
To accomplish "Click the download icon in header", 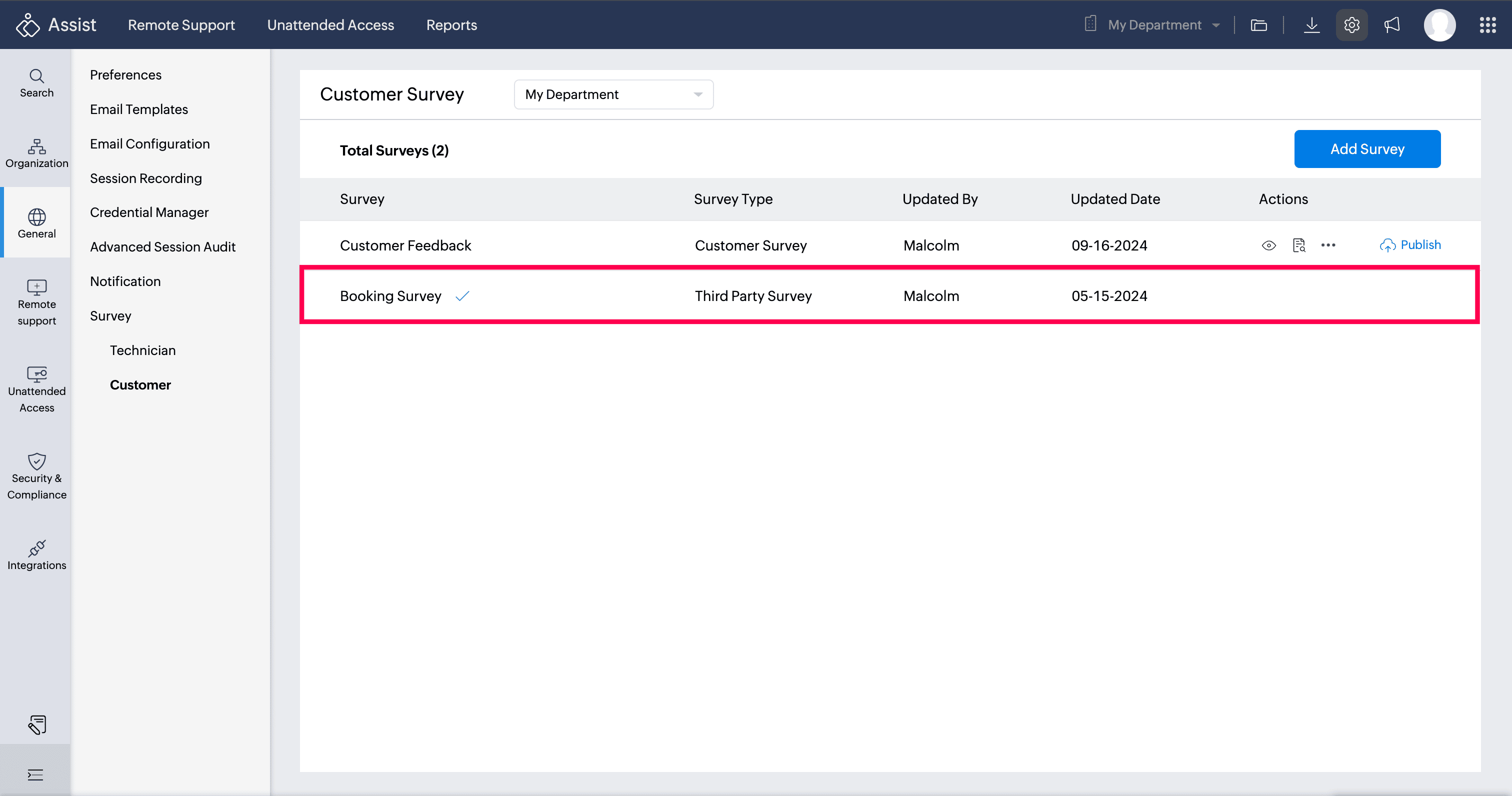I will pyautogui.click(x=1311, y=24).
